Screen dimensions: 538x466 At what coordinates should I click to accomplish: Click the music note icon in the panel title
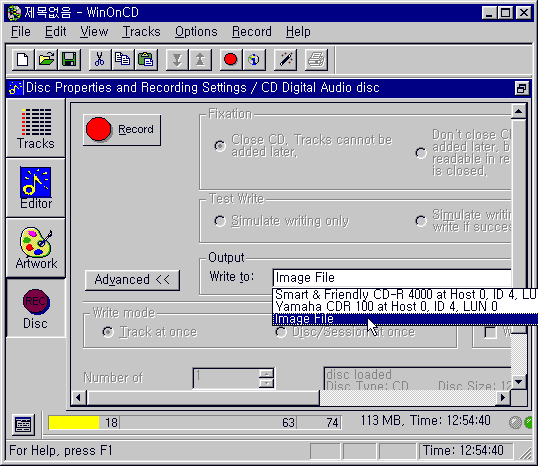click(x=16, y=88)
